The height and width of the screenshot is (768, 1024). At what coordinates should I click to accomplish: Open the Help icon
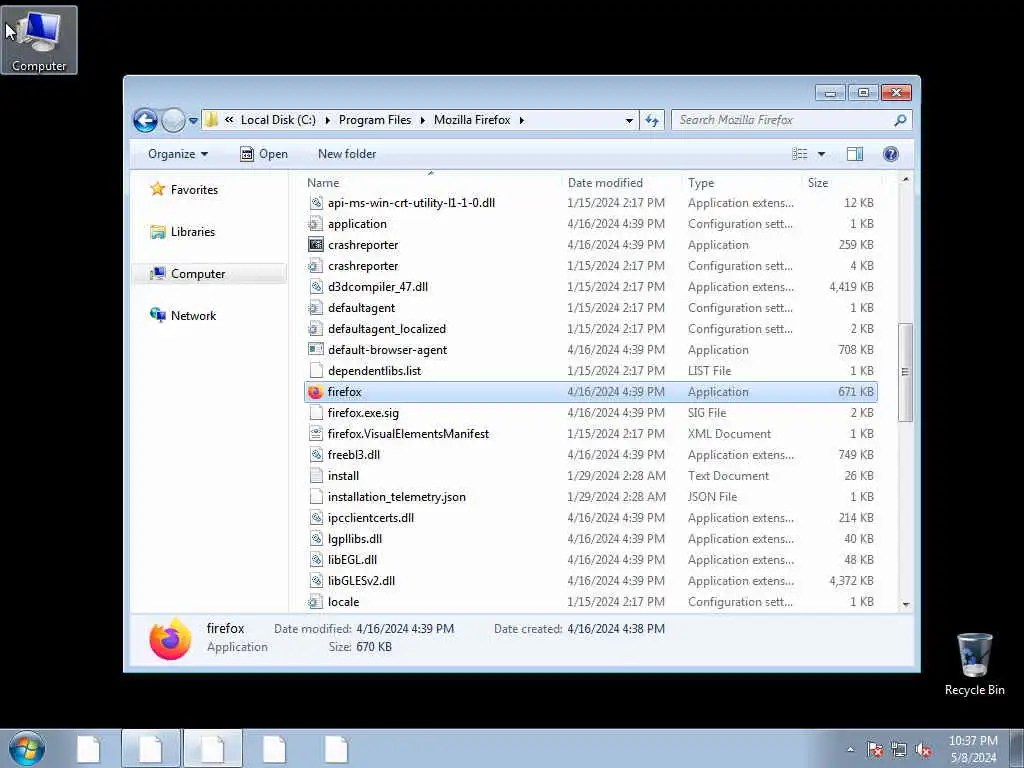click(x=891, y=154)
